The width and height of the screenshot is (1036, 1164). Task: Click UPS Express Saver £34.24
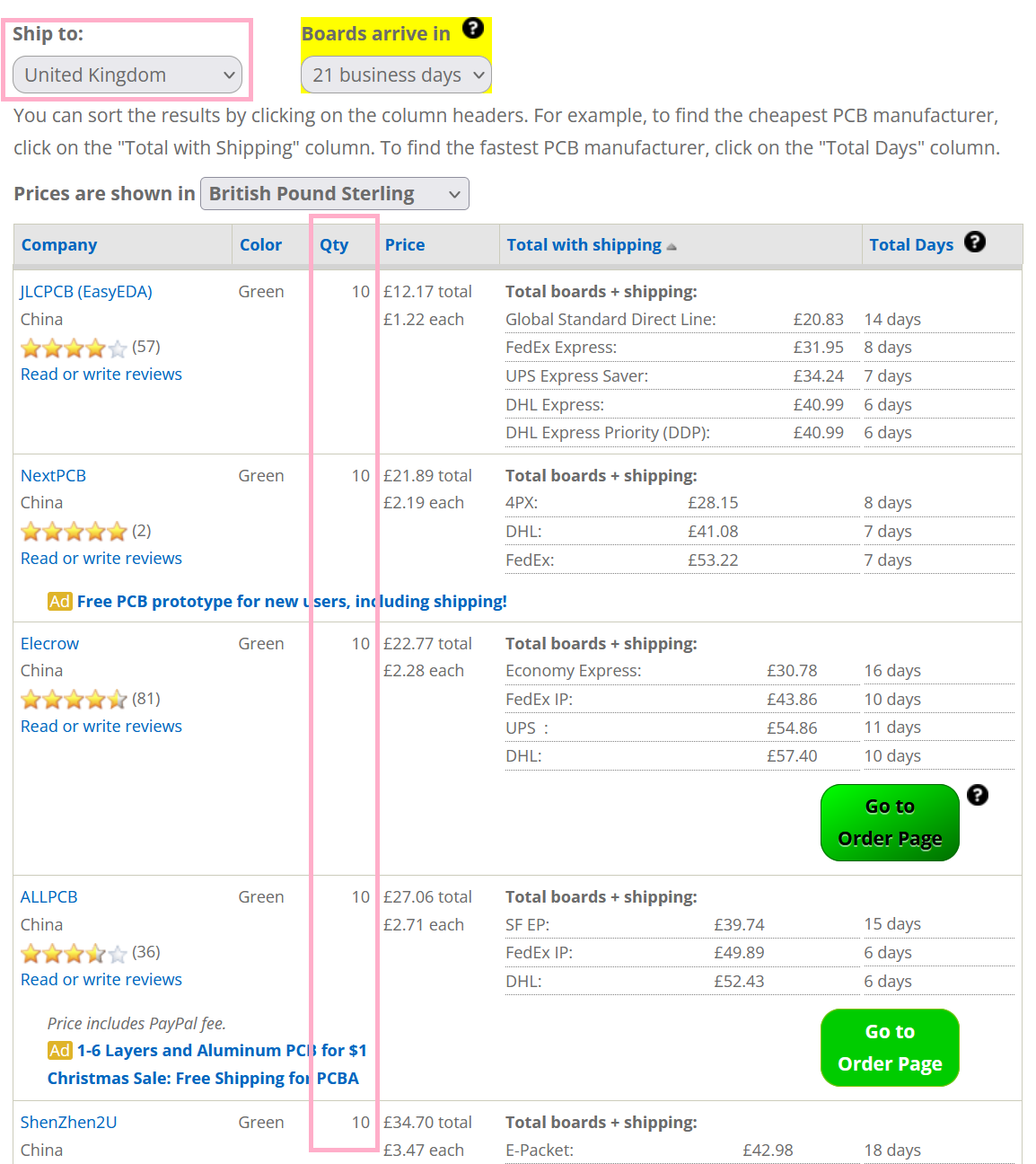[x=818, y=376]
